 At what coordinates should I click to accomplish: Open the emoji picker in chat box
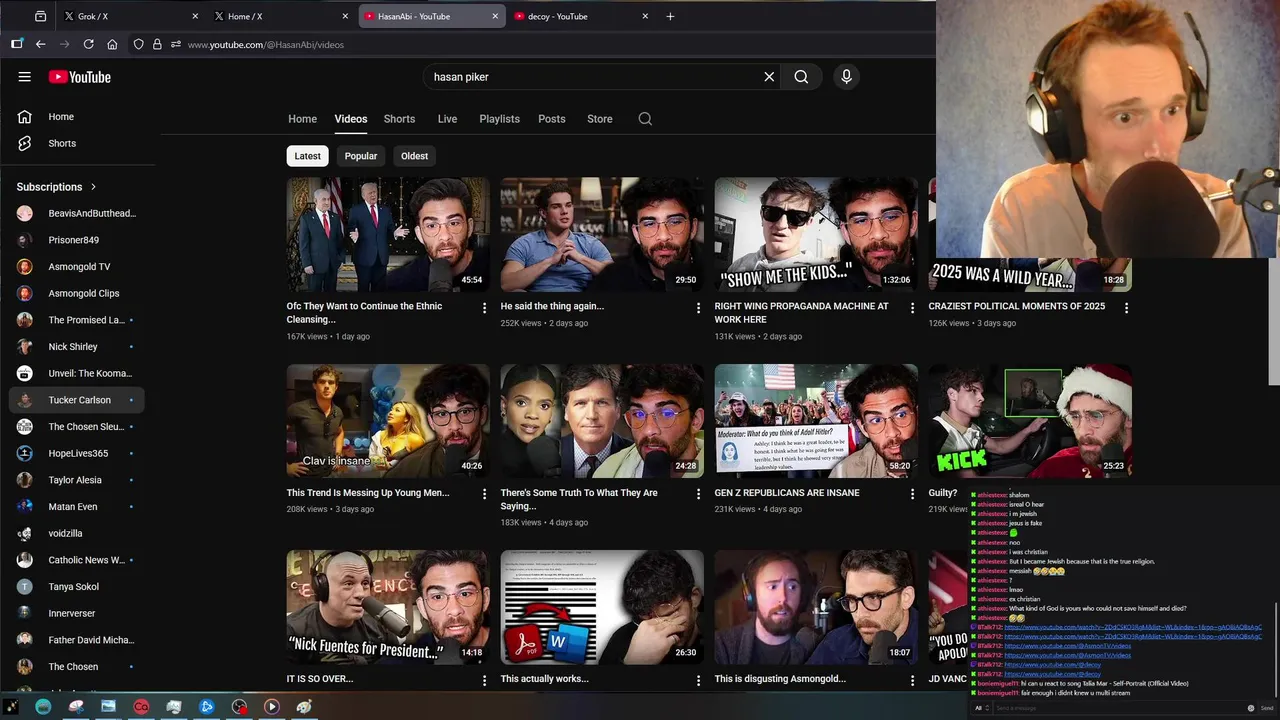coord(1251,708)
